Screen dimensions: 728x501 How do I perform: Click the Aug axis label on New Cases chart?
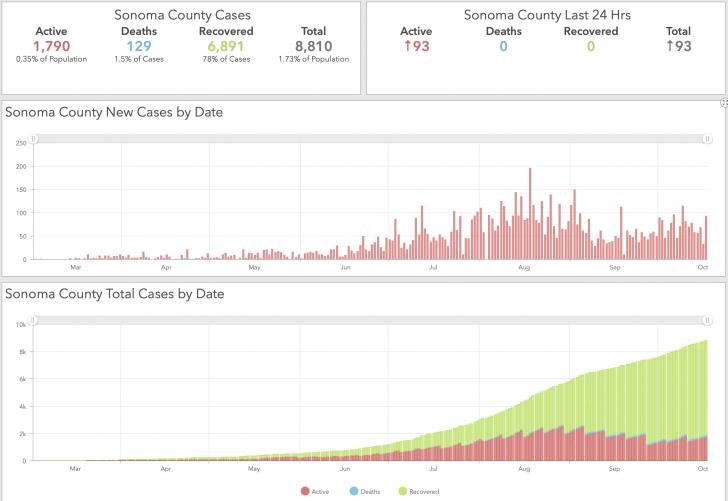tap(524, 267)
